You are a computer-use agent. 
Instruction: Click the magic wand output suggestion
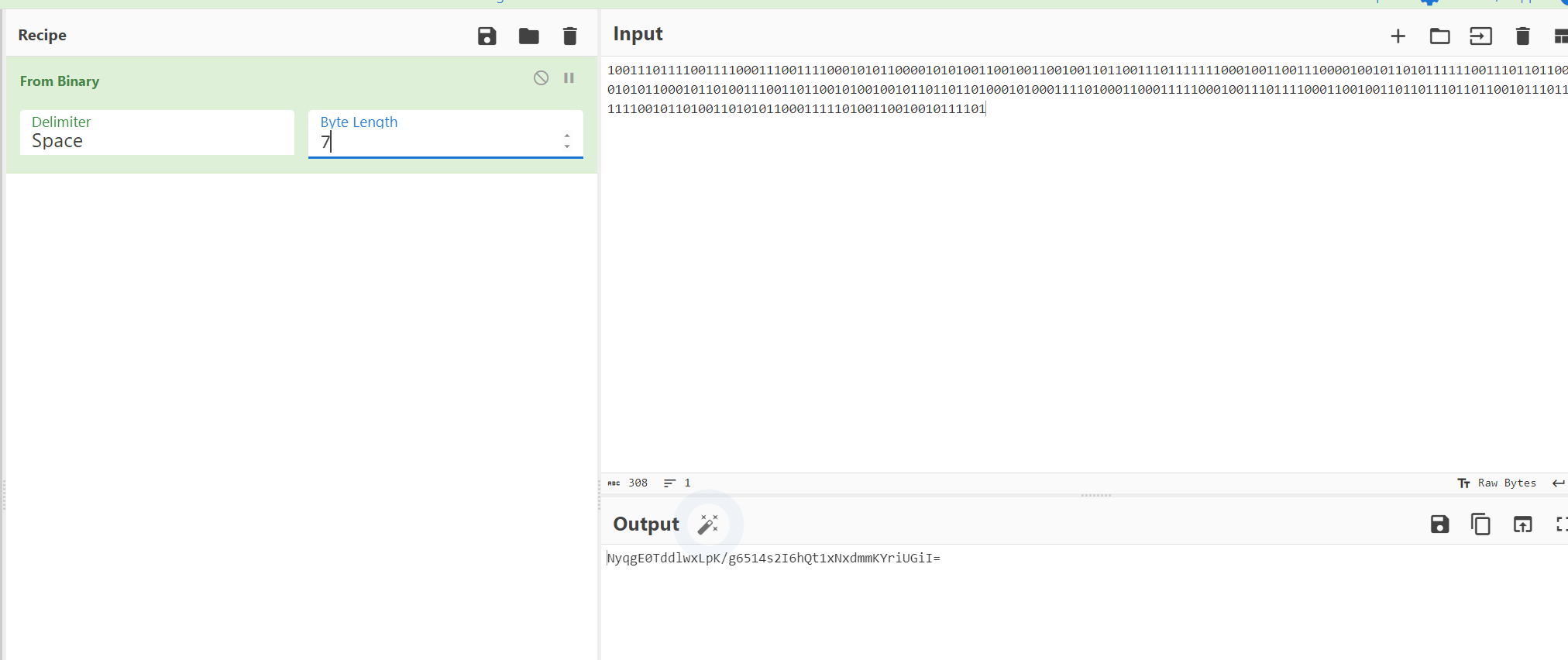point(708,524)
